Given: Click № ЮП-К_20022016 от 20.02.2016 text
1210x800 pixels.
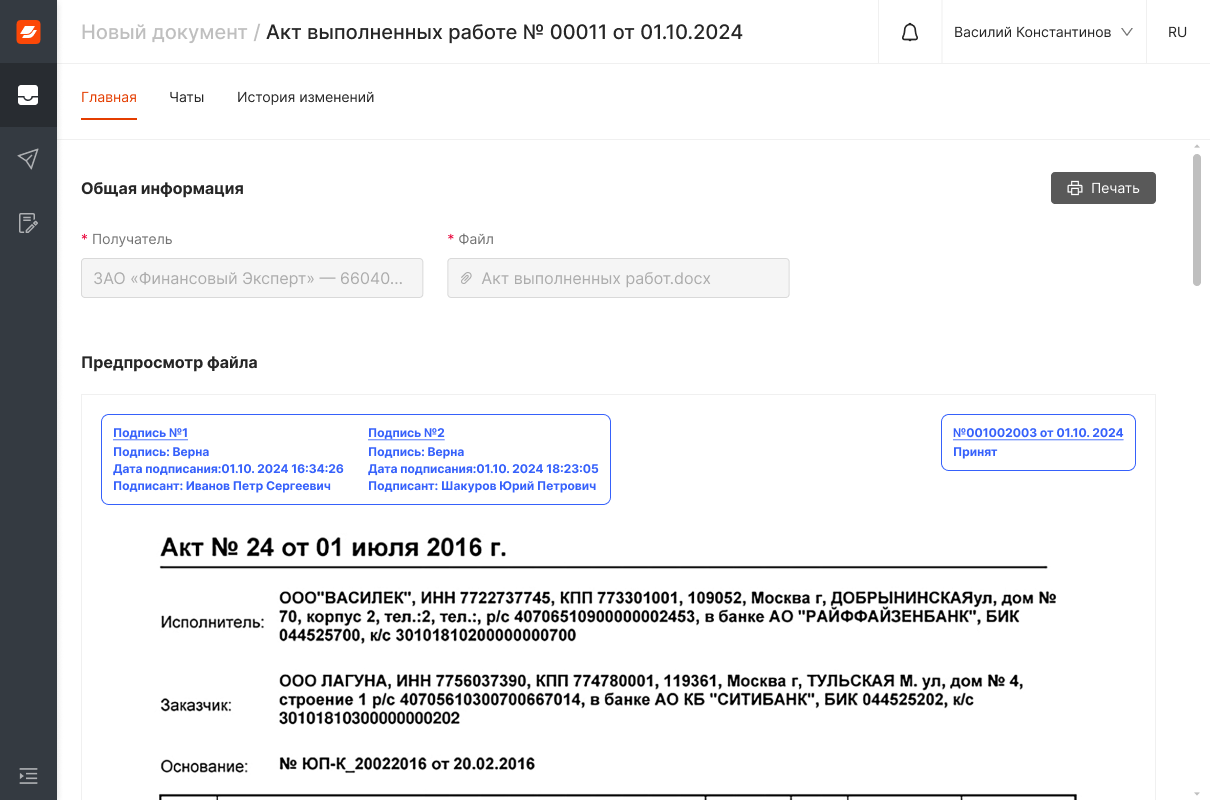Looking at the screenshot, I should [407, 764].
